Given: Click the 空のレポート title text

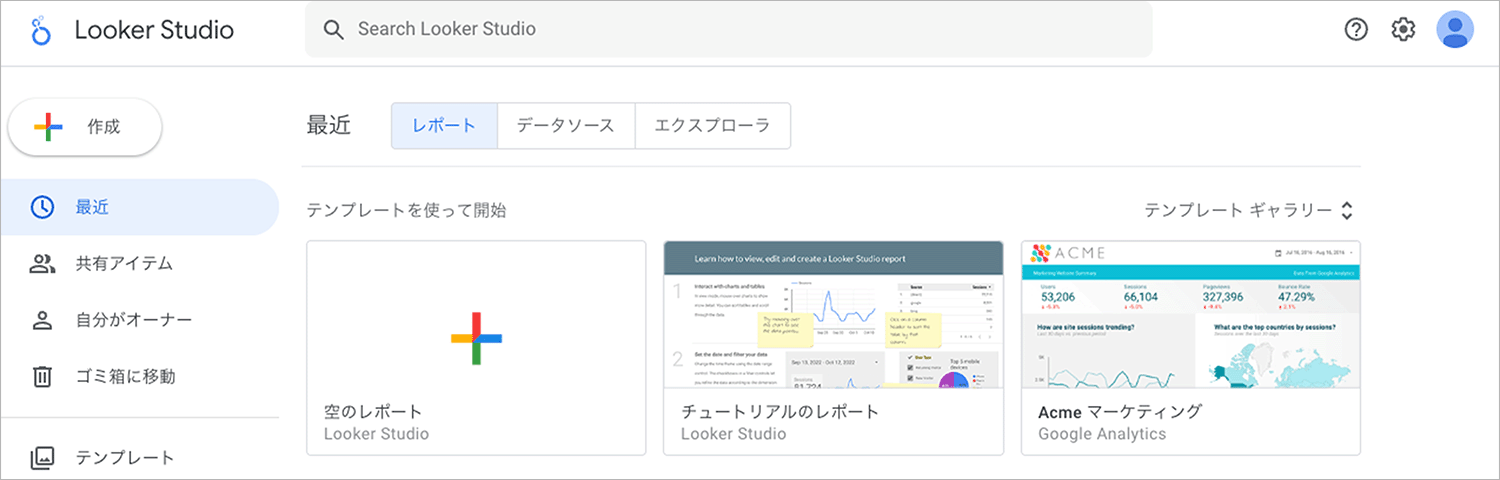Looking at the screenshot, I should 374,411.
